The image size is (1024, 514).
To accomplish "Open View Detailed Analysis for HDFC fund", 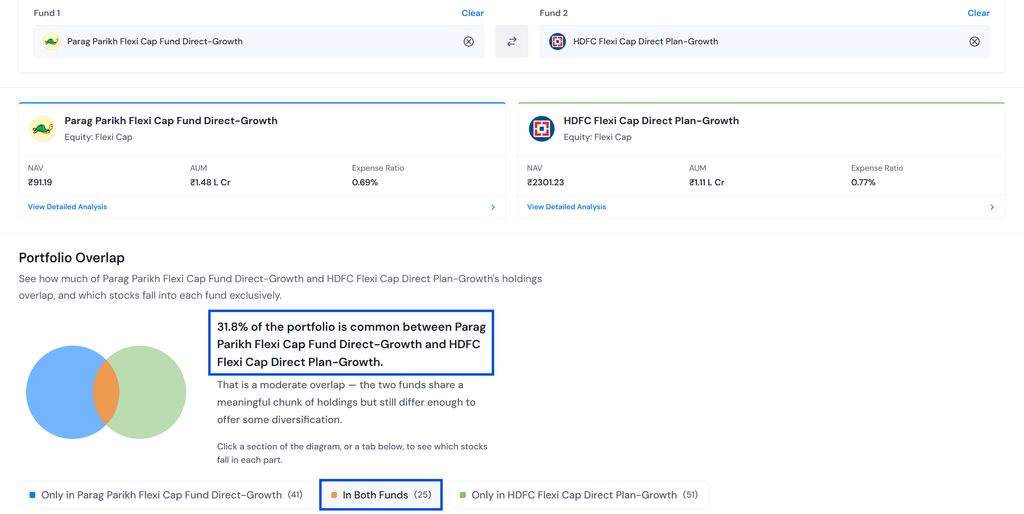I will click(566, 206).
